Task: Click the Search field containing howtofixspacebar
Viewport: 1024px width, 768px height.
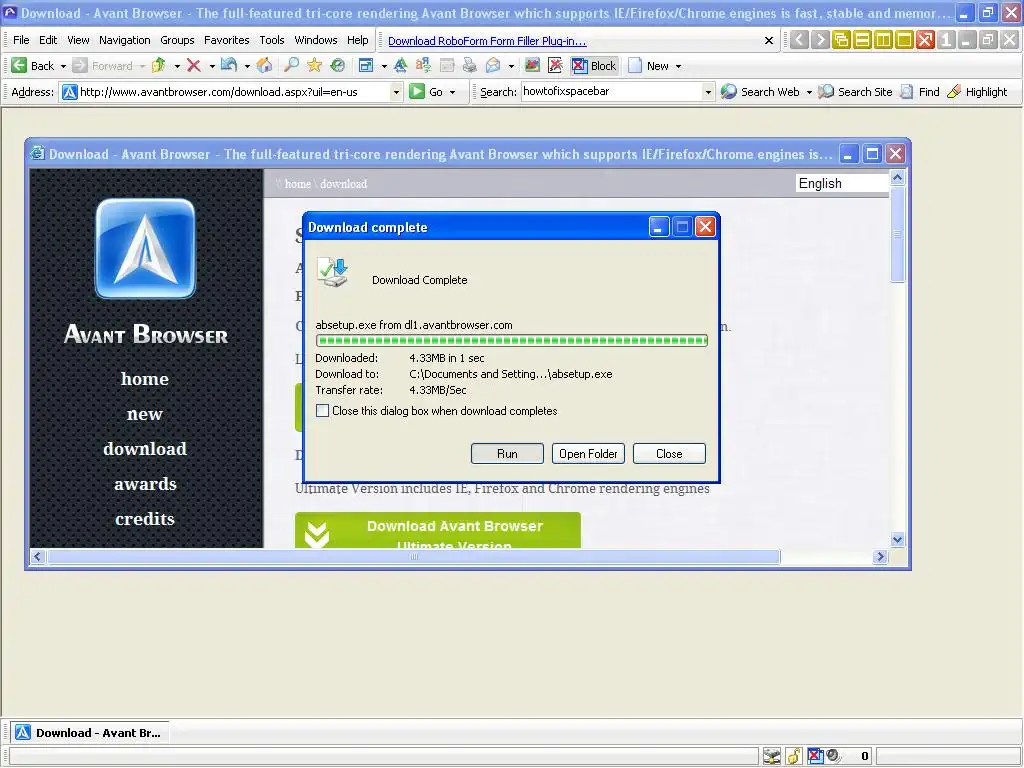Action: [x=611, y=92]
